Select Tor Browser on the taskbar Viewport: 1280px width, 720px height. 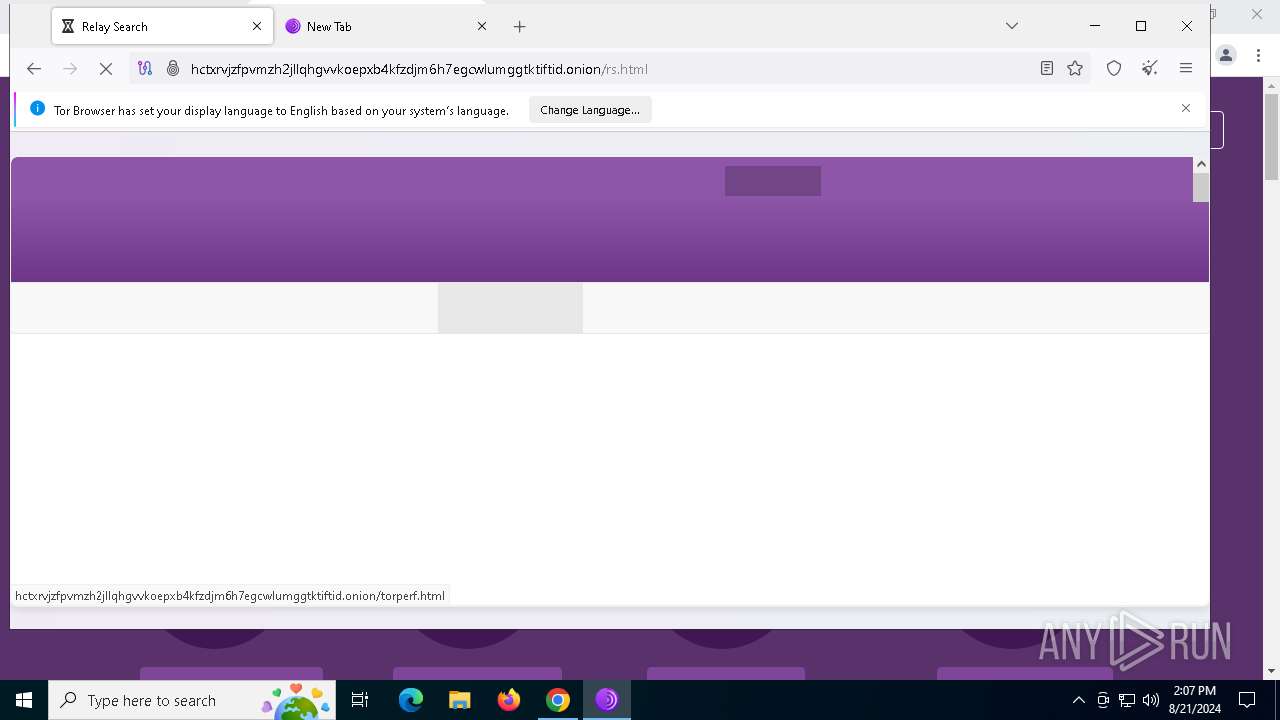[607, 700]
